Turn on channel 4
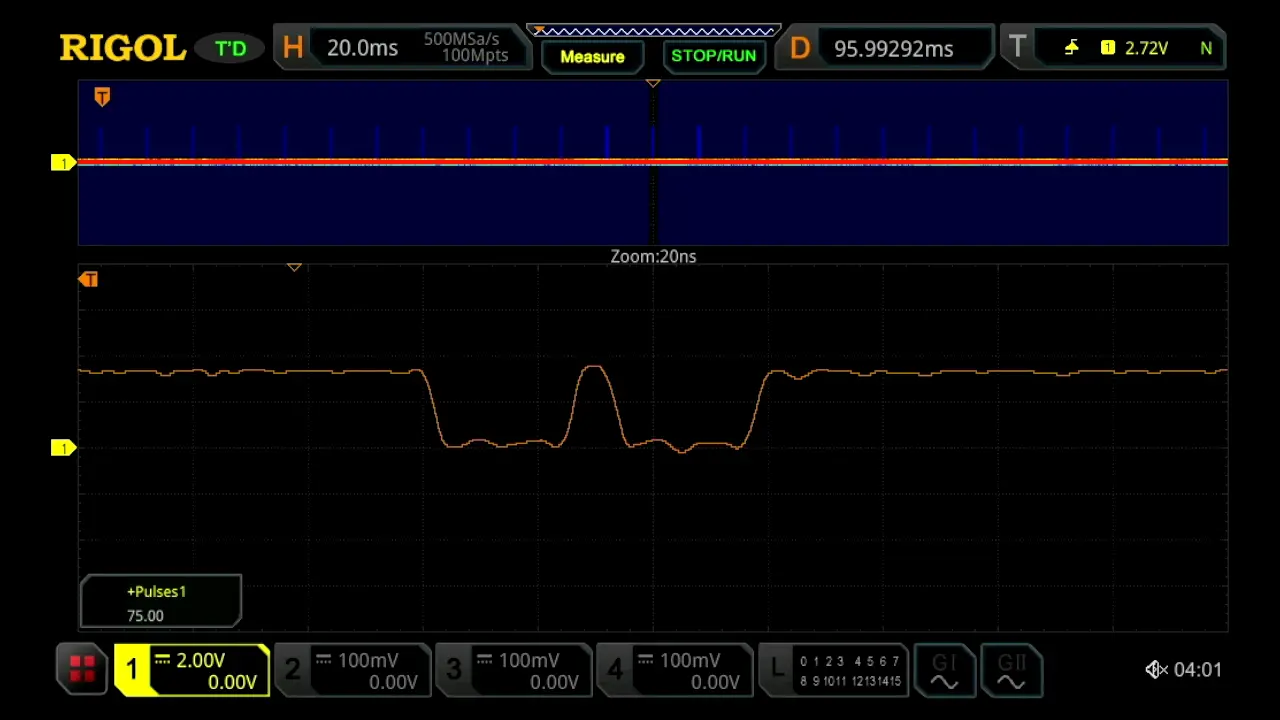 pos(675,670)
